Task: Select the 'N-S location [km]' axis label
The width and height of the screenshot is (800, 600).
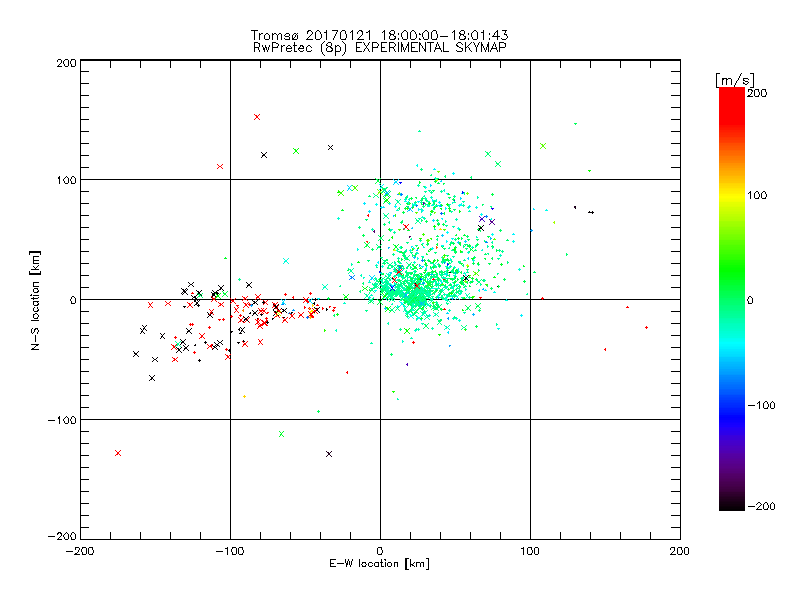Action: (35, 301)
